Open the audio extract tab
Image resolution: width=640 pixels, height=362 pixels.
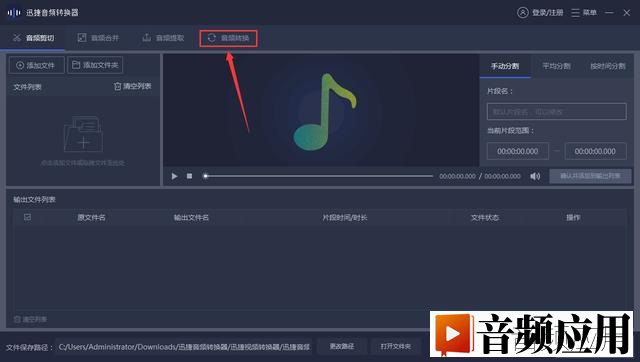point(163,38)
